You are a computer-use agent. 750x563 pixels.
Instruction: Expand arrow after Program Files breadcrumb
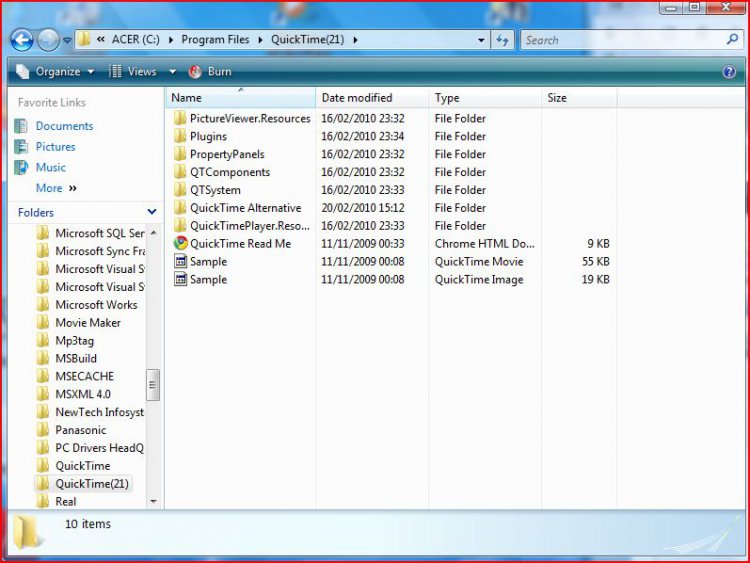pos(260,40)
